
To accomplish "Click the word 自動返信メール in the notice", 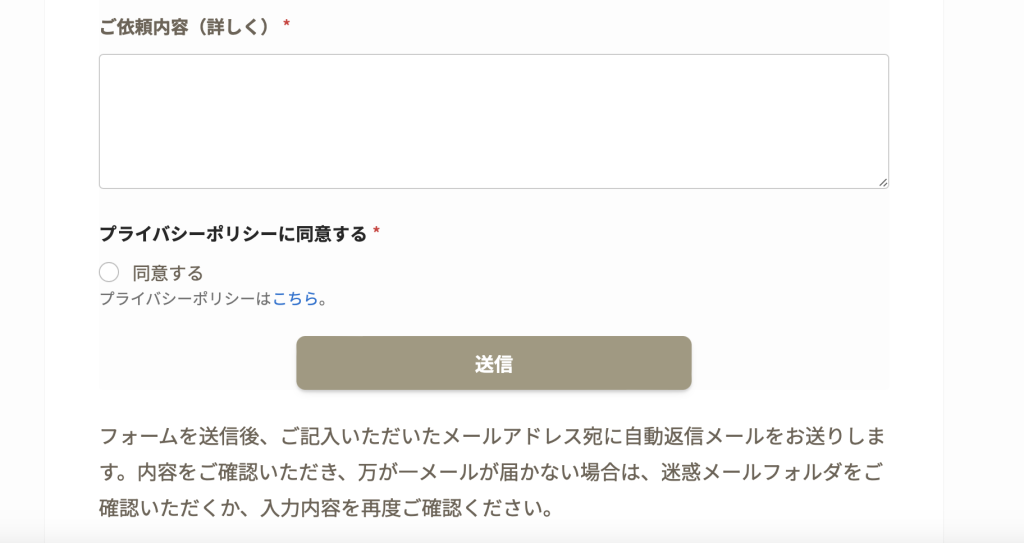I will pos(693,438).
